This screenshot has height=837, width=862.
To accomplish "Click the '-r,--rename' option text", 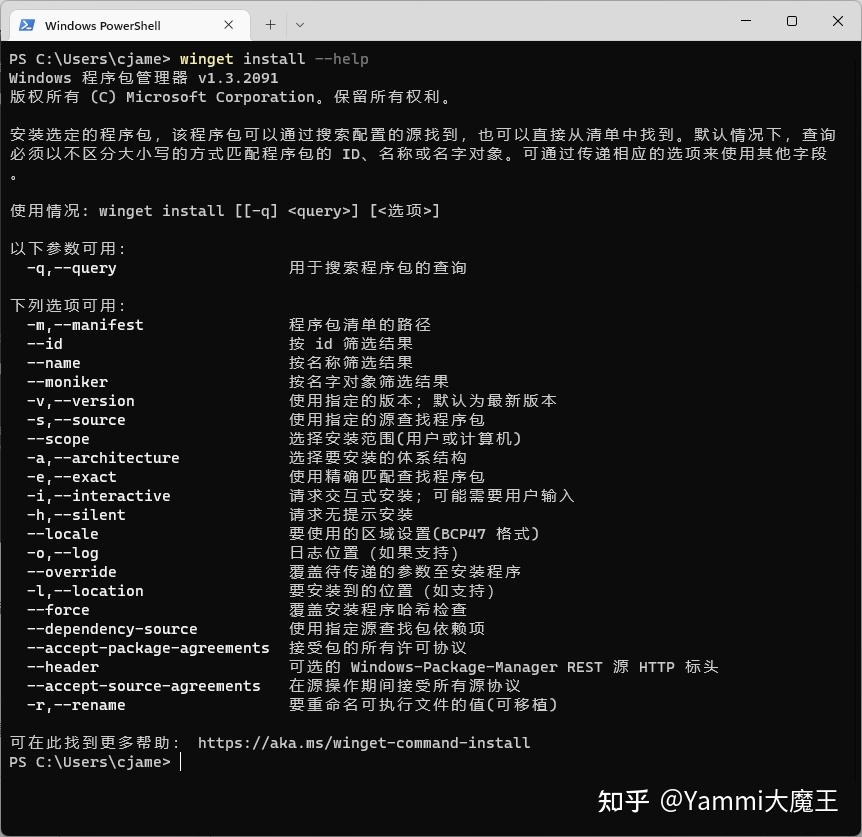I will coord(76,705).
